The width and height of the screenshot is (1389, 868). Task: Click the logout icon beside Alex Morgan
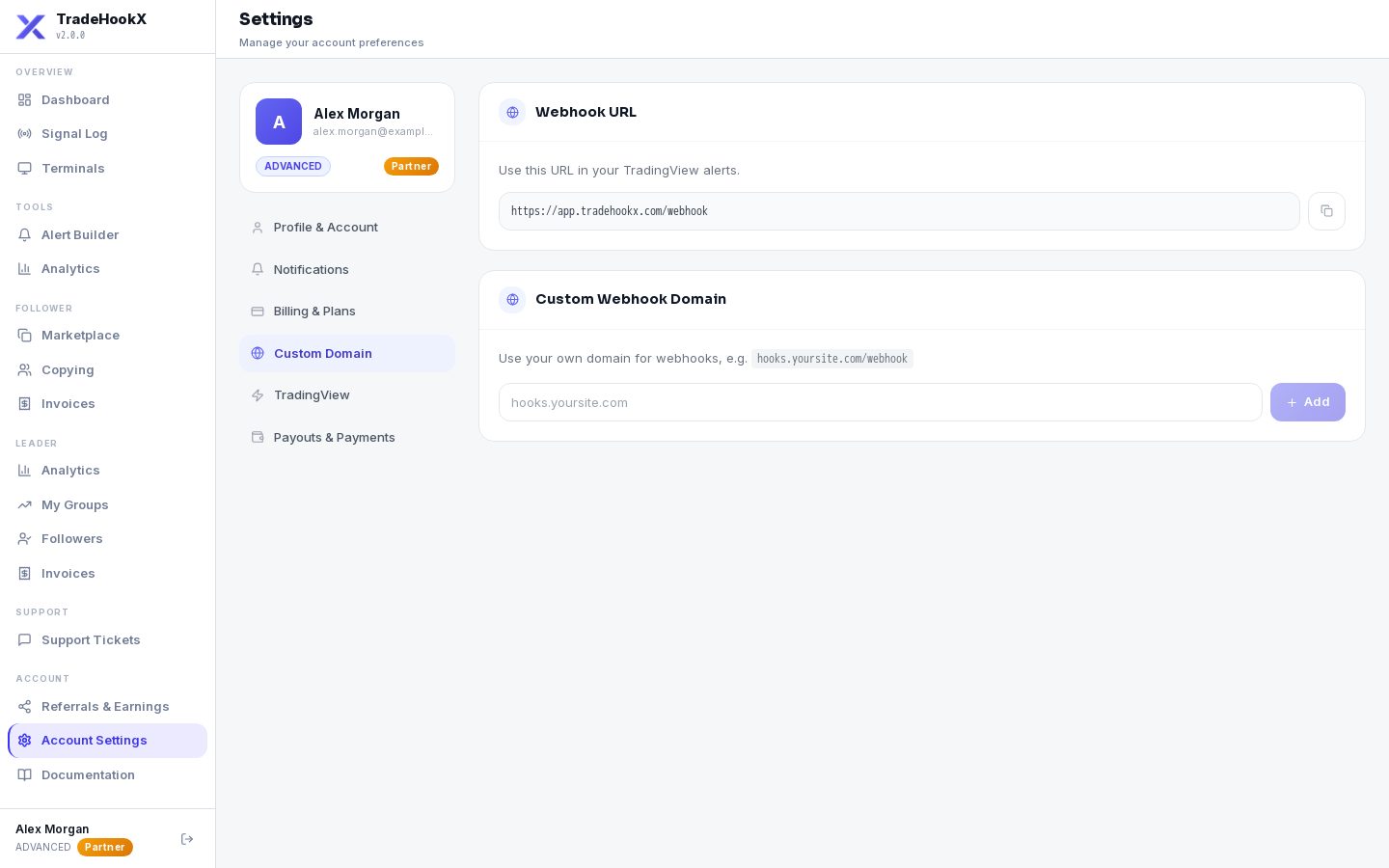187,839
